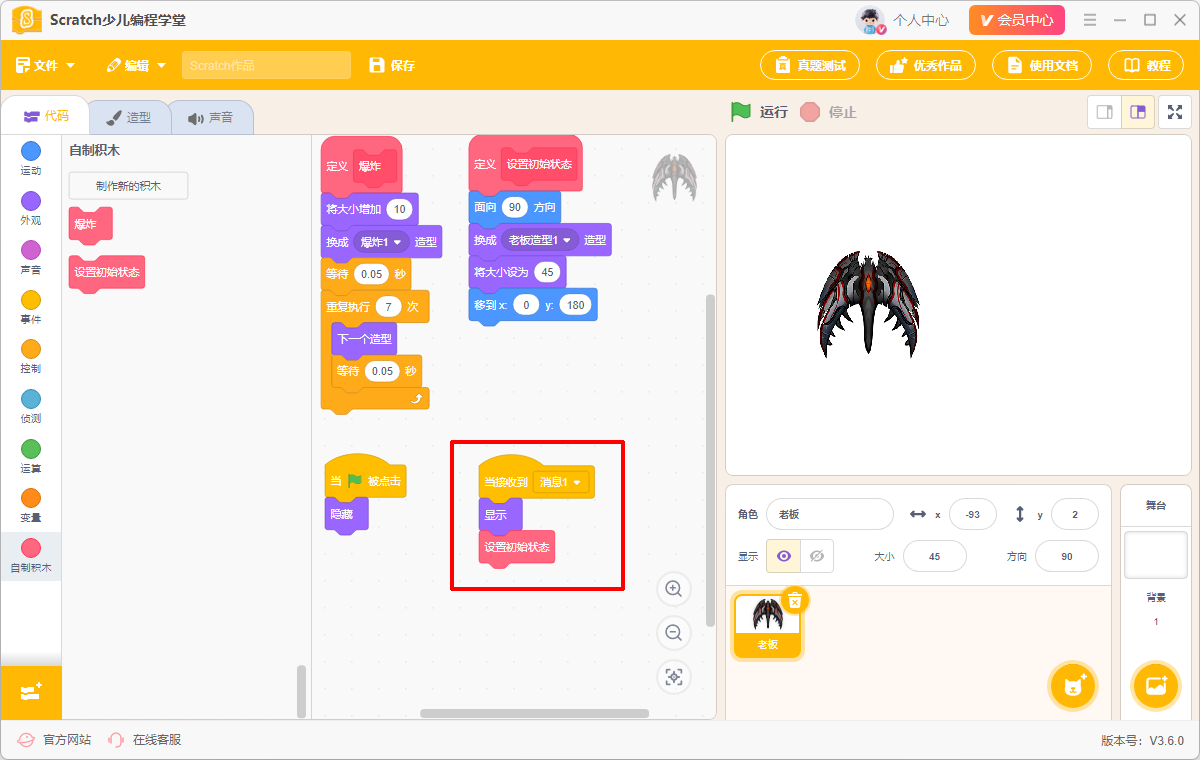Open the 教程 button
Viewport: 1200px width, 760px height.
click(x=1146, y=65)
